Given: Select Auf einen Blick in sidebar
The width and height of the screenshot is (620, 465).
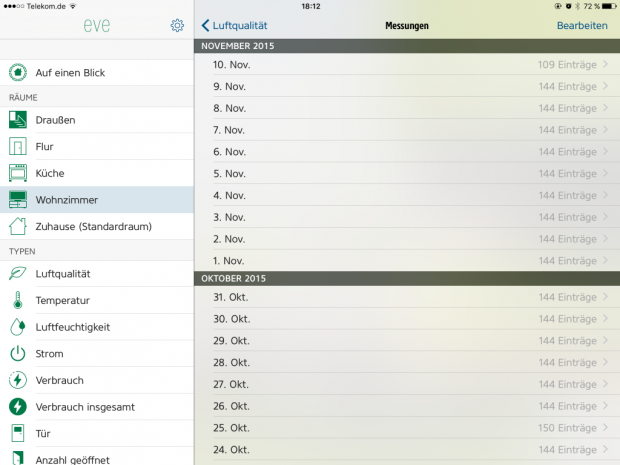Looking at the screenshot, I should tap(97, 72).
